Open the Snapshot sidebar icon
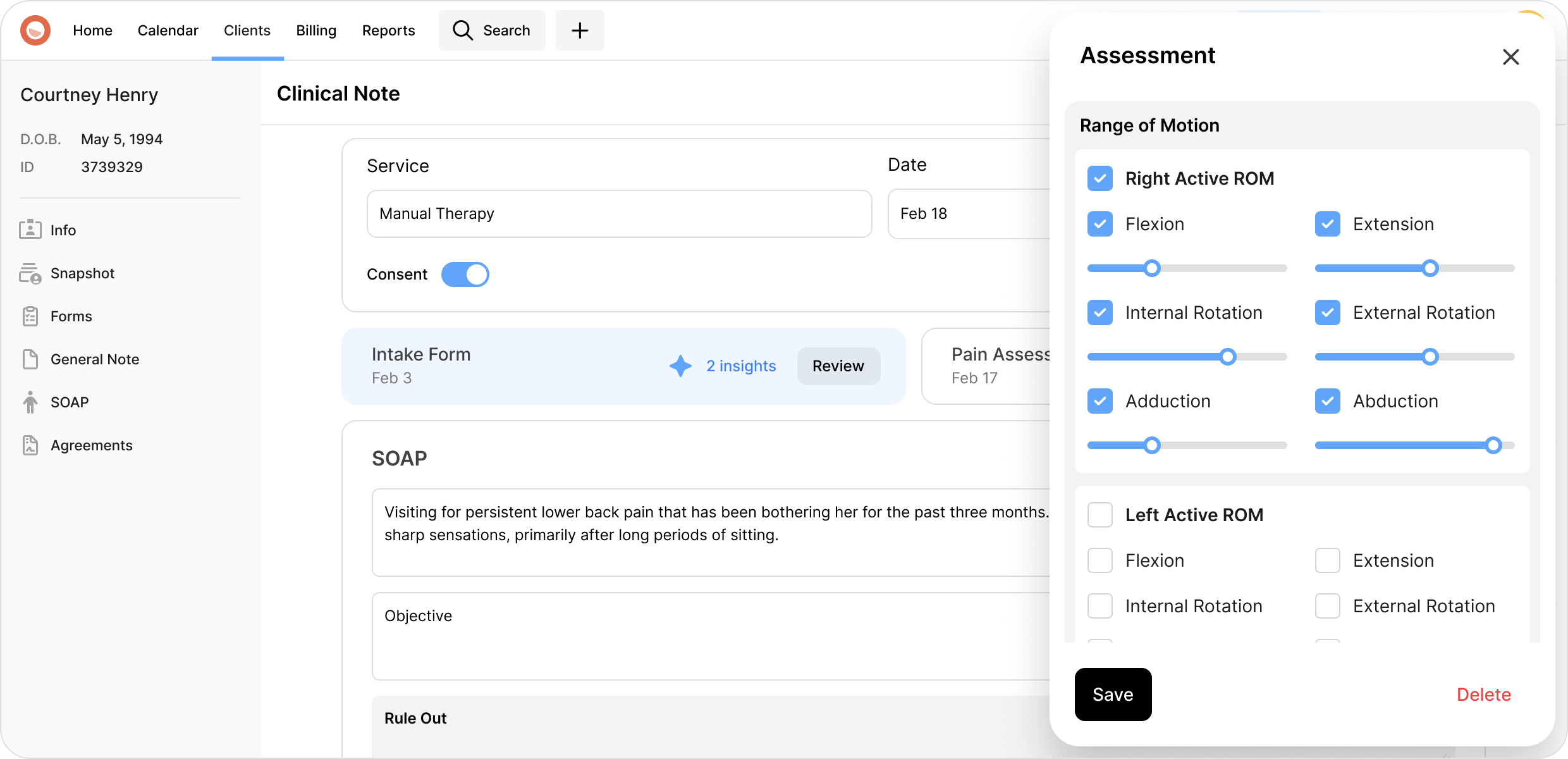1568x759 pixels. click(x=30, y=273)
